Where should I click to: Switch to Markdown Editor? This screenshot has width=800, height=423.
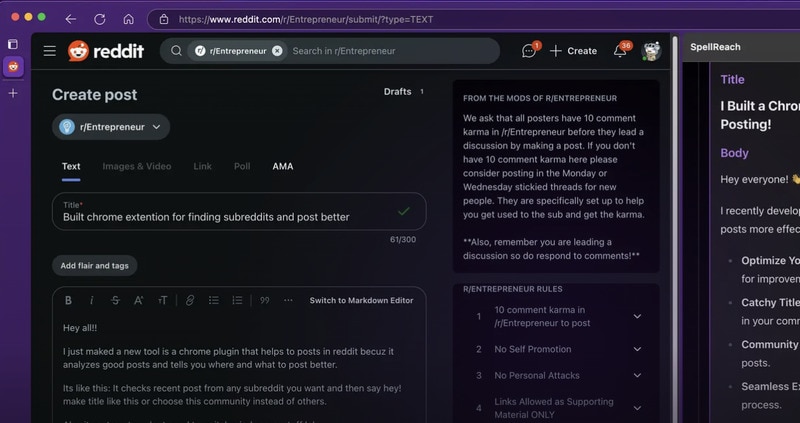point(361,300)
